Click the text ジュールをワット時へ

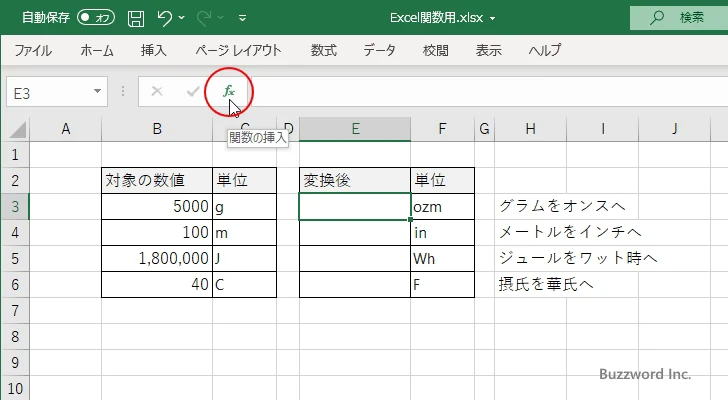pos(578,258)
